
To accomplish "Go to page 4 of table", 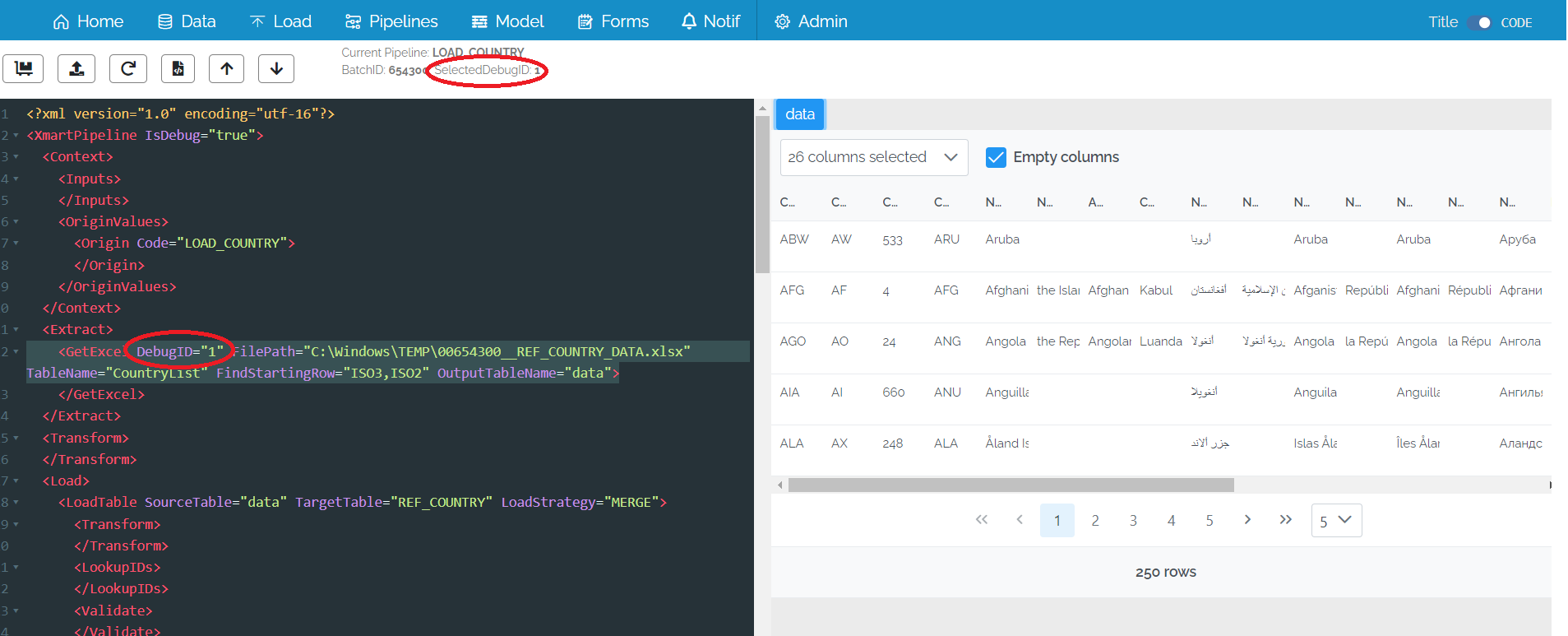I will [1171, 520].
